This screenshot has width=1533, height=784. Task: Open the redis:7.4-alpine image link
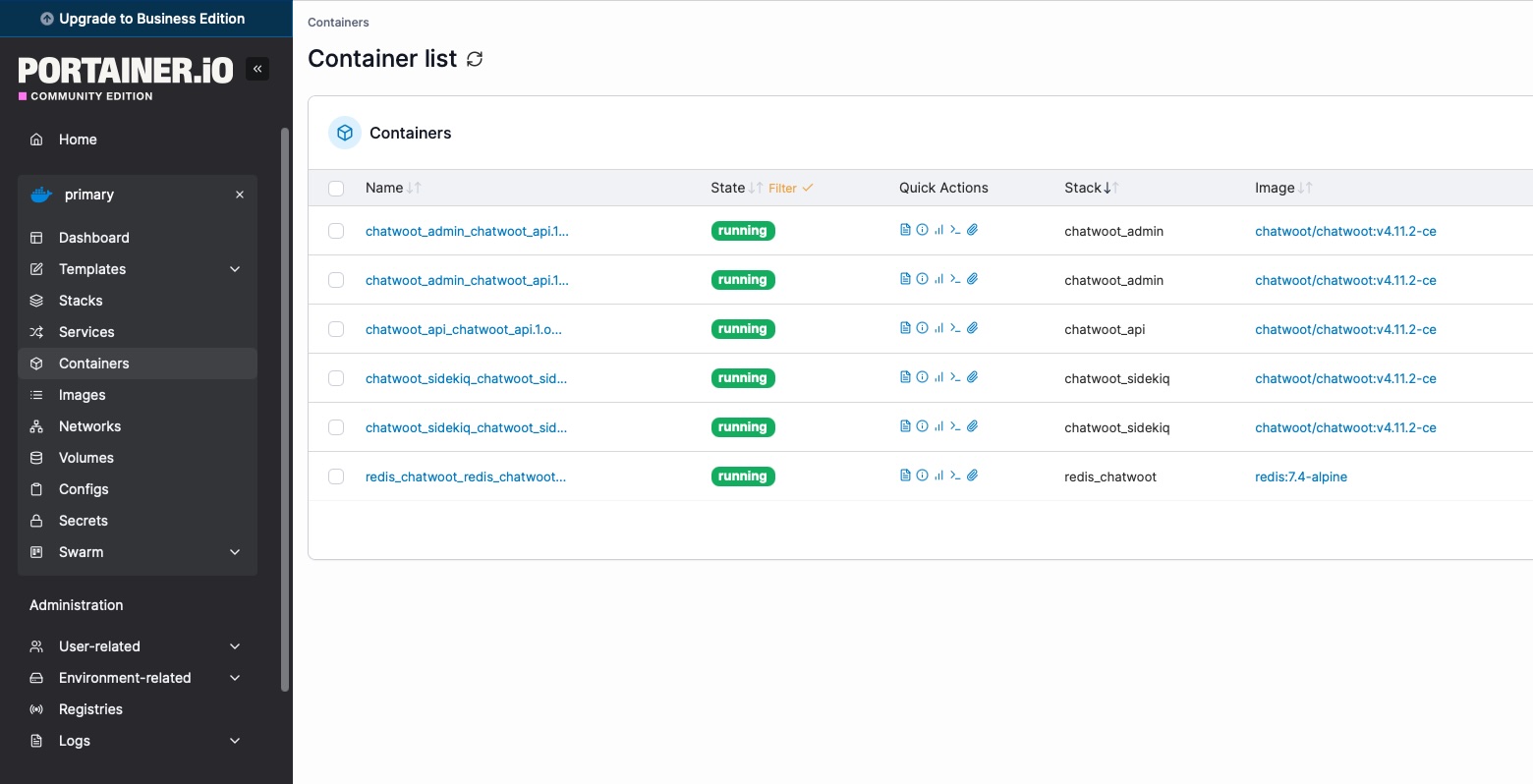(1300, 476)
